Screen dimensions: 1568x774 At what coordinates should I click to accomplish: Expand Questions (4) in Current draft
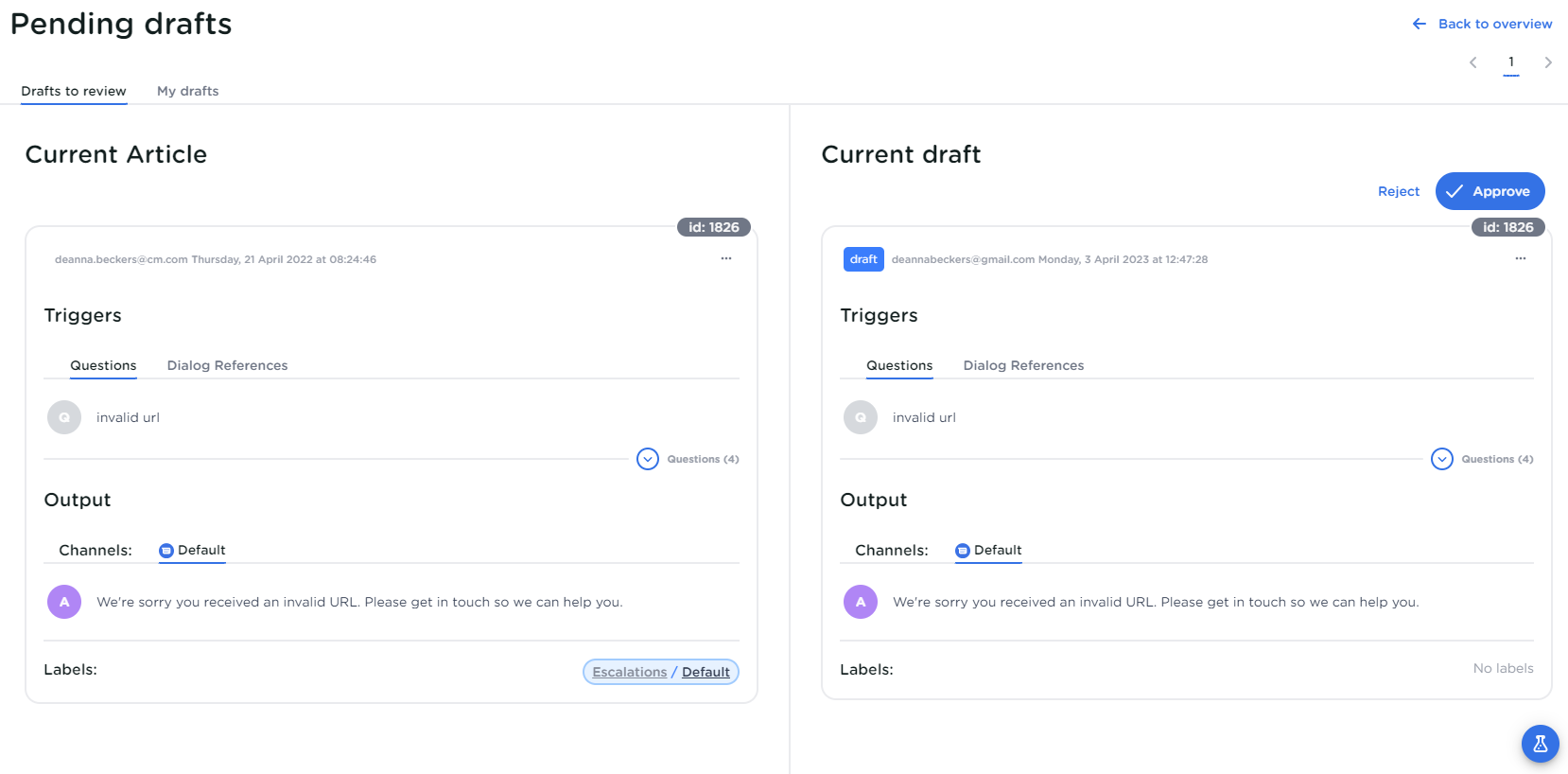point(1442,459)
